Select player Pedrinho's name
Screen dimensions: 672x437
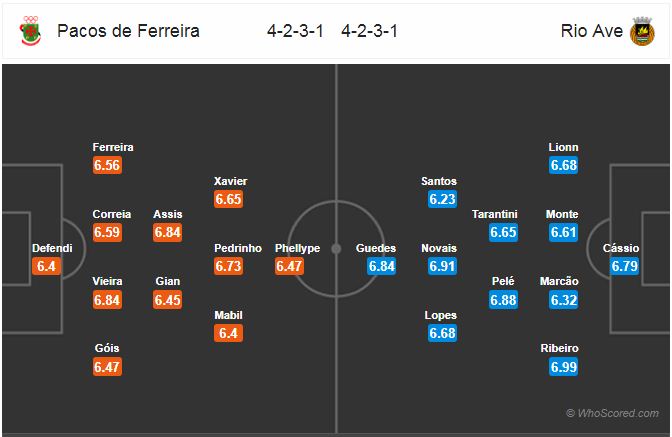[238, 248]
